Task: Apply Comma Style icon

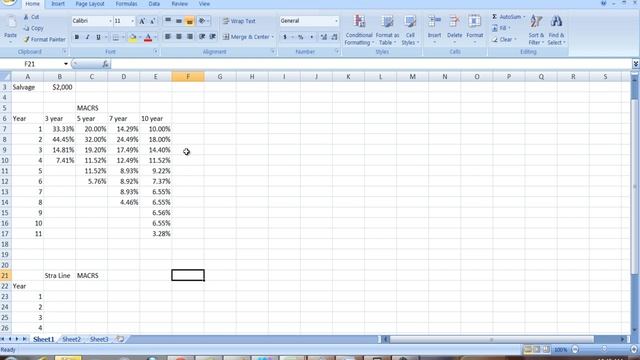Action: pos(311,37)
